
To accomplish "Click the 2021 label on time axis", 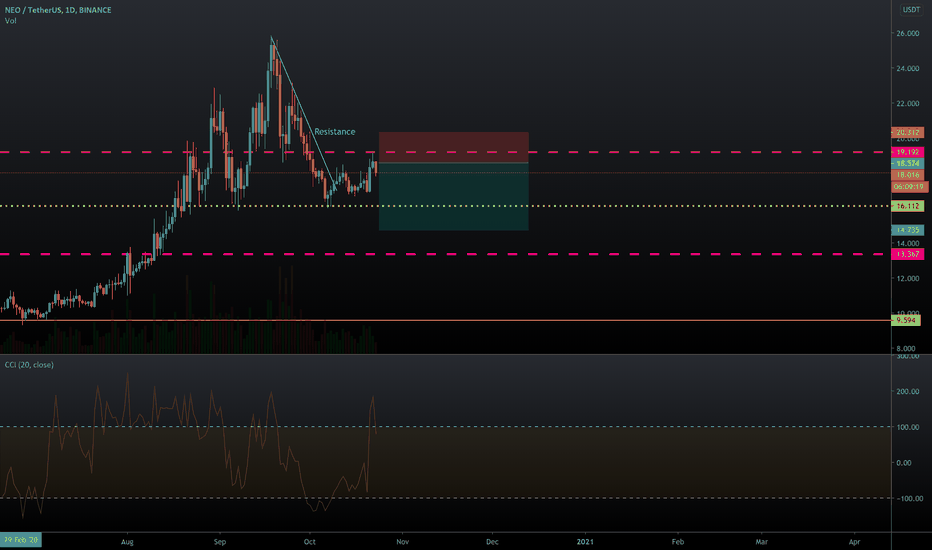I will [585, 542].
